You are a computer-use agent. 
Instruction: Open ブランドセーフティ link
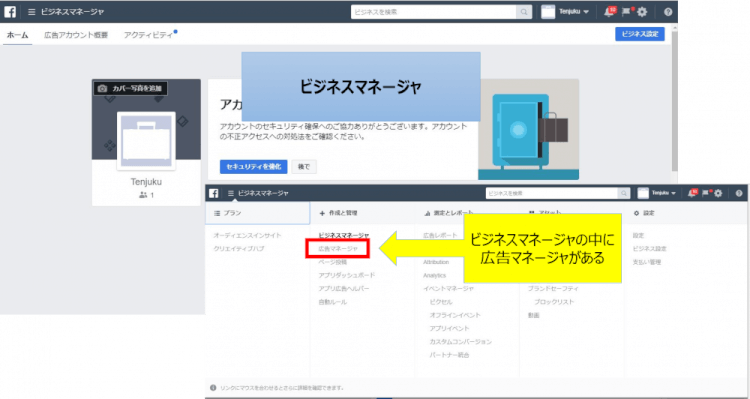click(553, 289)
